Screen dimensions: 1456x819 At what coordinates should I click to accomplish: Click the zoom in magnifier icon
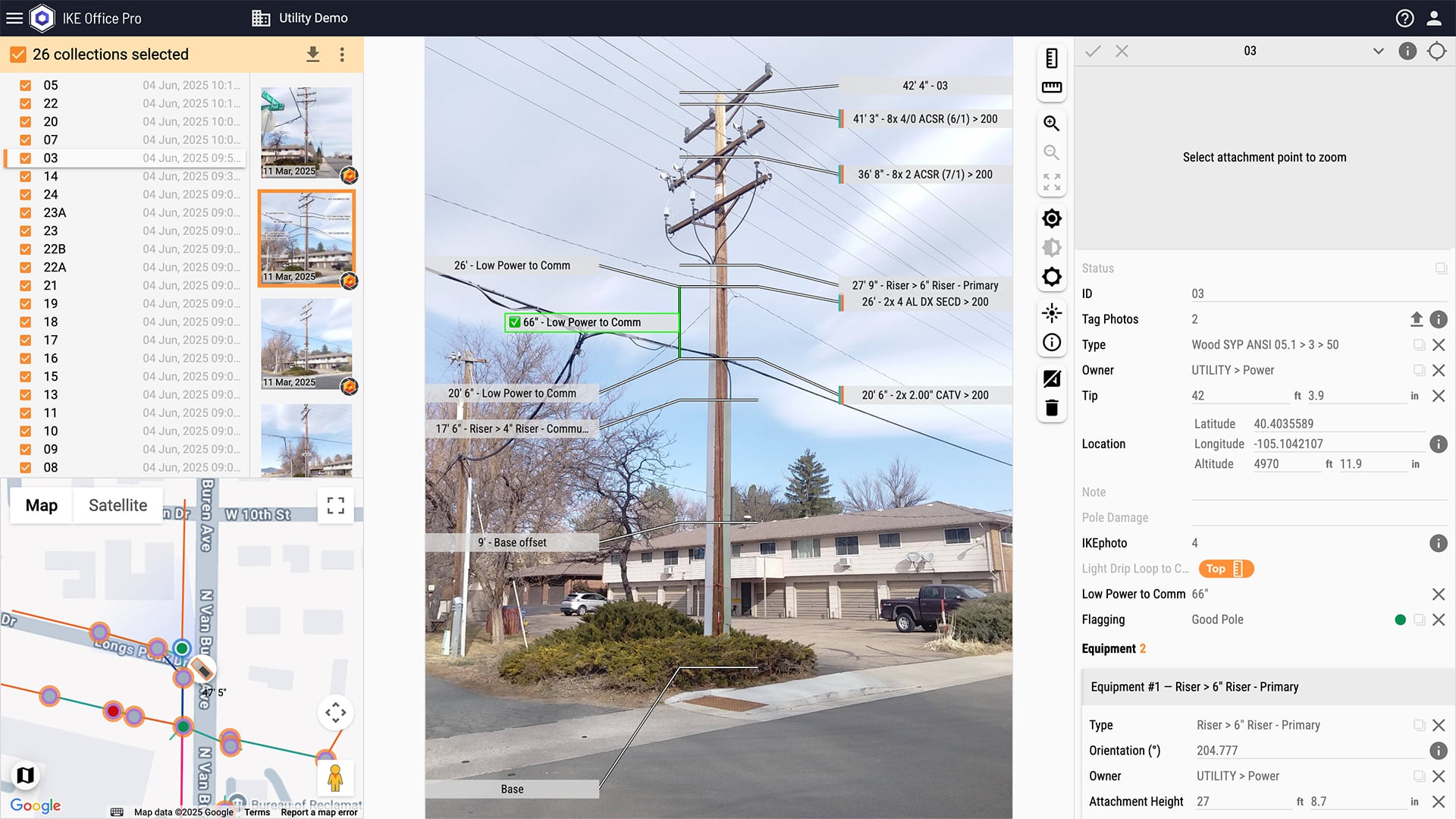1052,124
